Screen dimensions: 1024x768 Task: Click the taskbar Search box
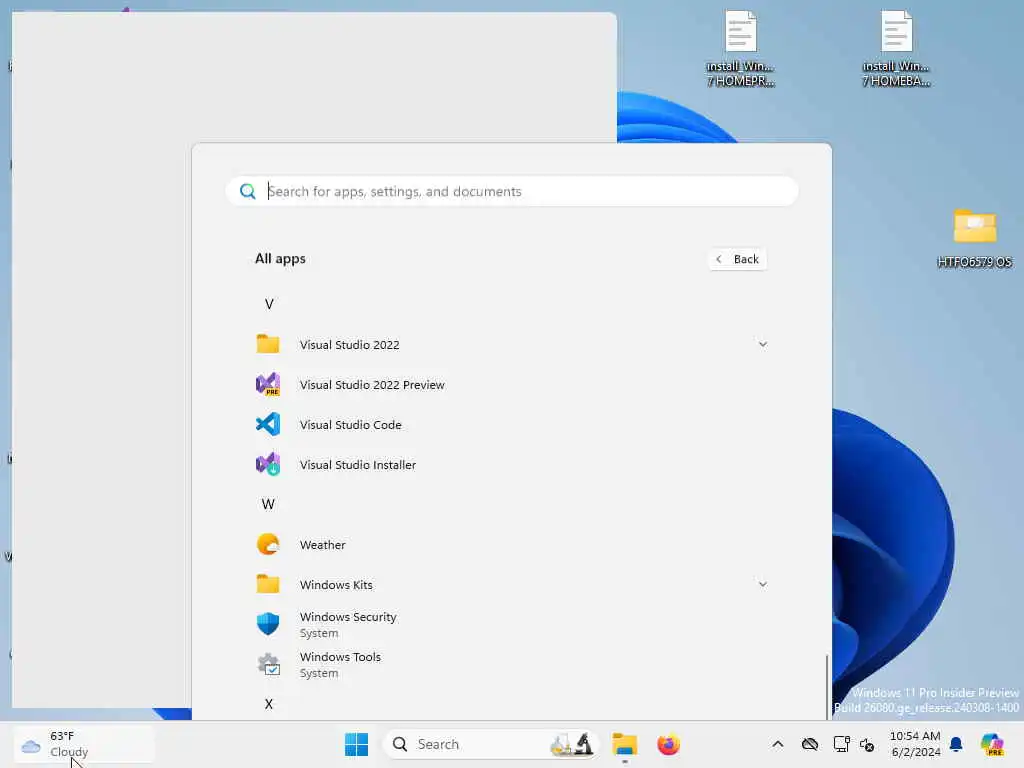490,744
